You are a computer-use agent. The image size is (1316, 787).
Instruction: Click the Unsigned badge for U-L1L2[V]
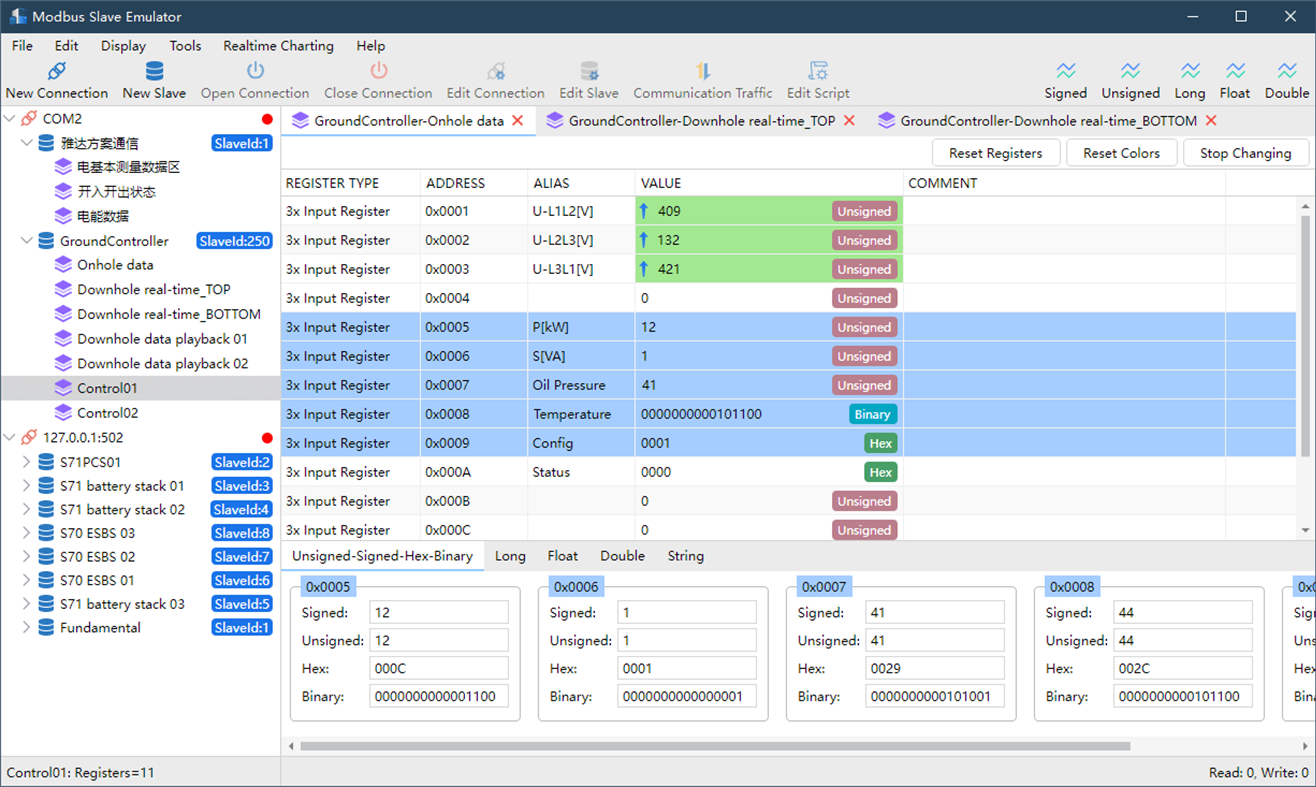tap(864, 211)
